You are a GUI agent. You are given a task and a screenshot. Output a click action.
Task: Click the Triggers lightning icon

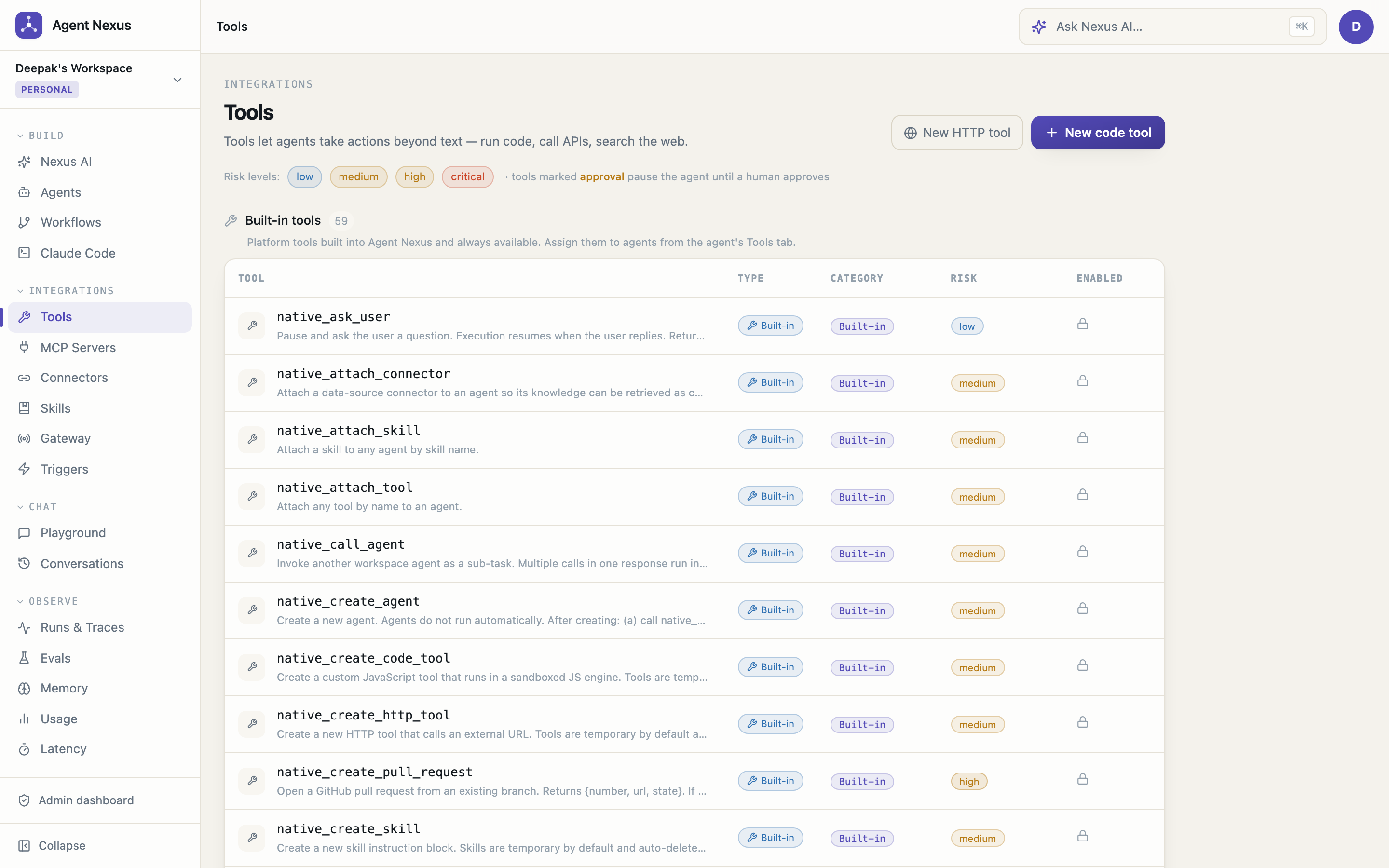pos(24,469)
